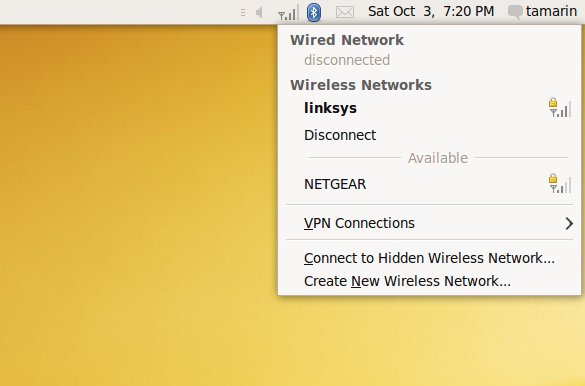This screenshot has height=386, width=585.
Task: Click the linksys lock and signal icon
Action: tap(560, 108)
